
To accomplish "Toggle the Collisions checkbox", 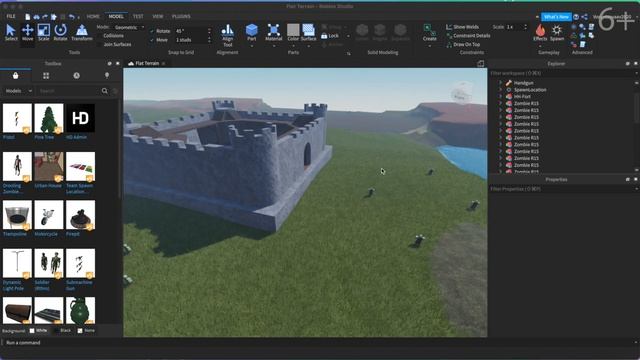I will (x=100, y=36).
